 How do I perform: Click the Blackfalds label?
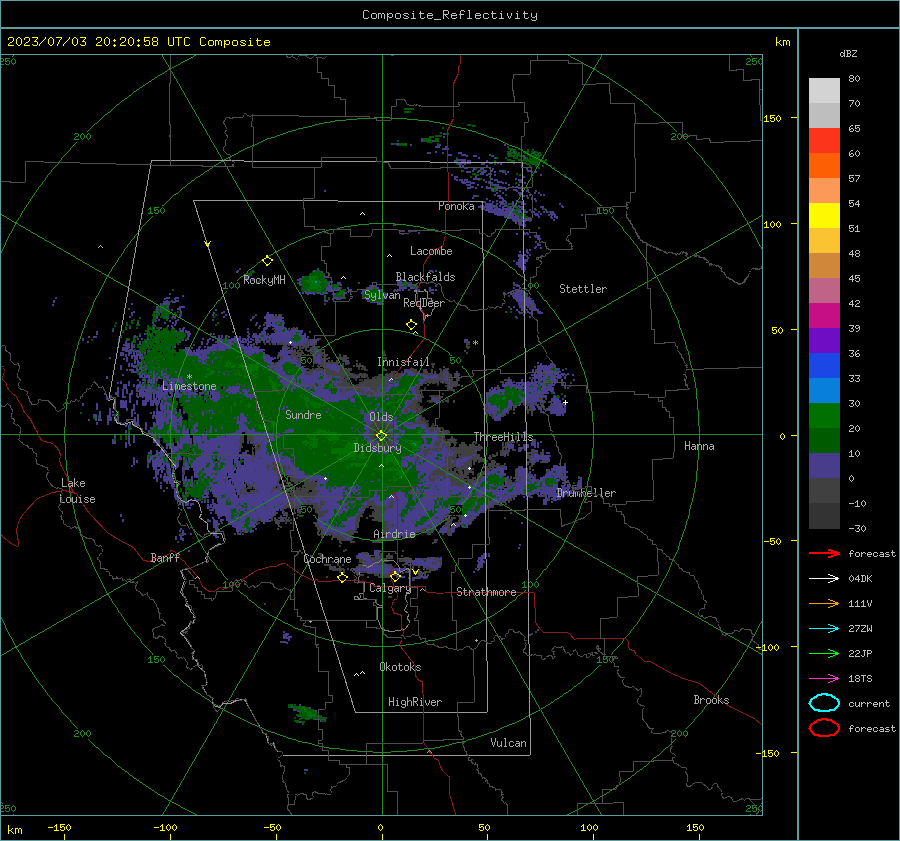(x=425, y=277)
